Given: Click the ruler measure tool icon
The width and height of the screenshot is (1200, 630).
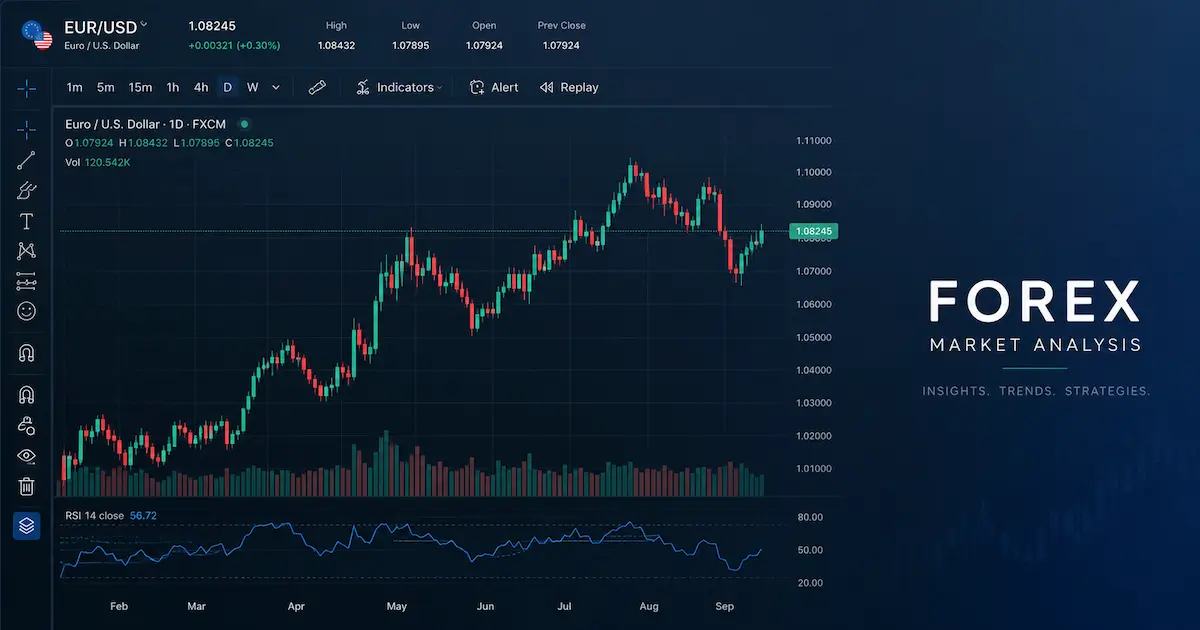Looking at the screenshot, I should point(317,88).
